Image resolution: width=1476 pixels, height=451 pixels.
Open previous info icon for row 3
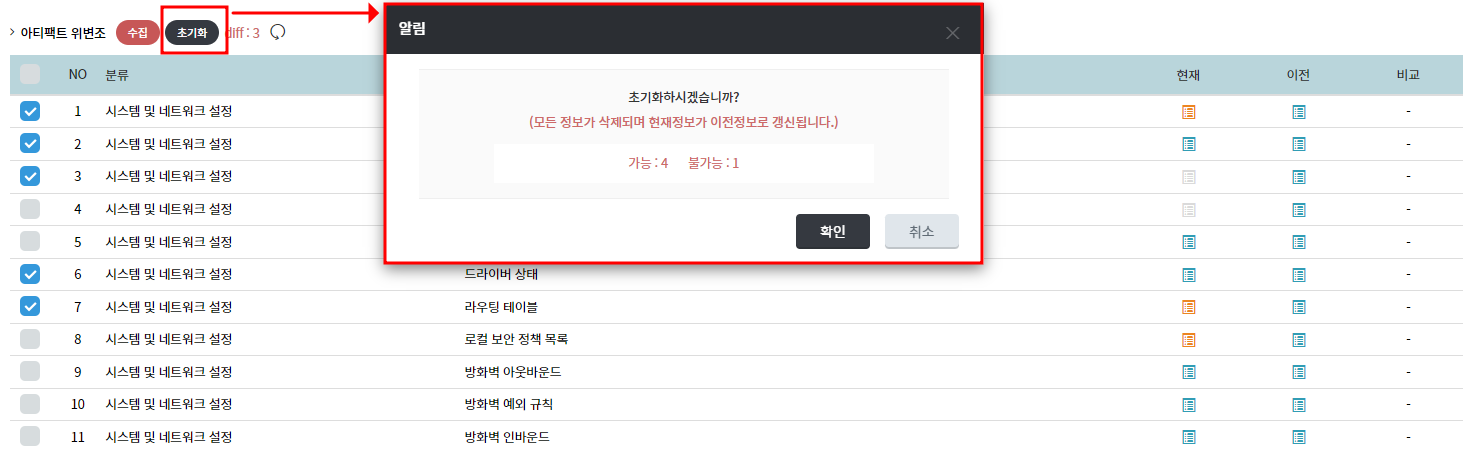pos(1299,177)
